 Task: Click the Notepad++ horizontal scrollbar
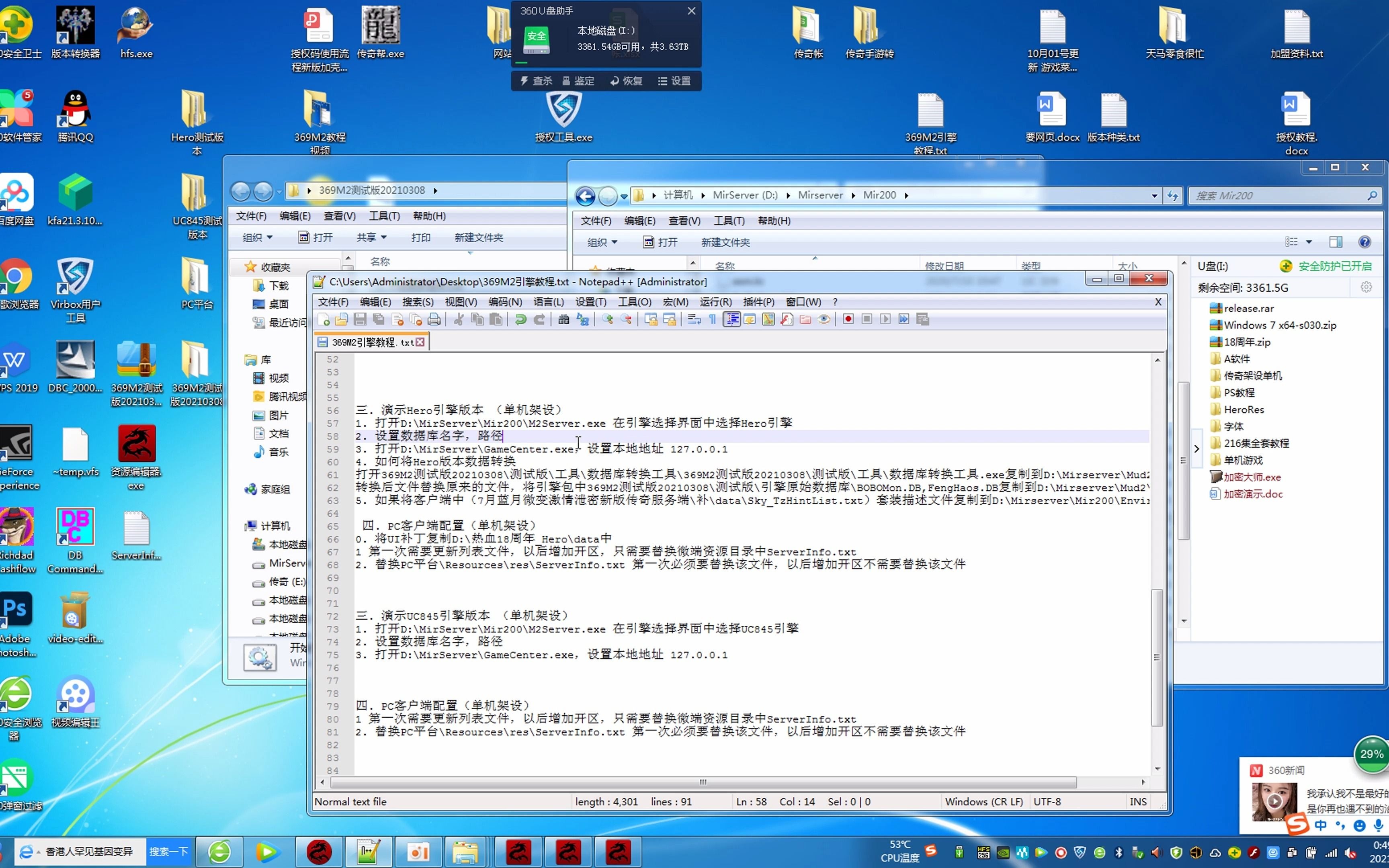click(704, 782)
